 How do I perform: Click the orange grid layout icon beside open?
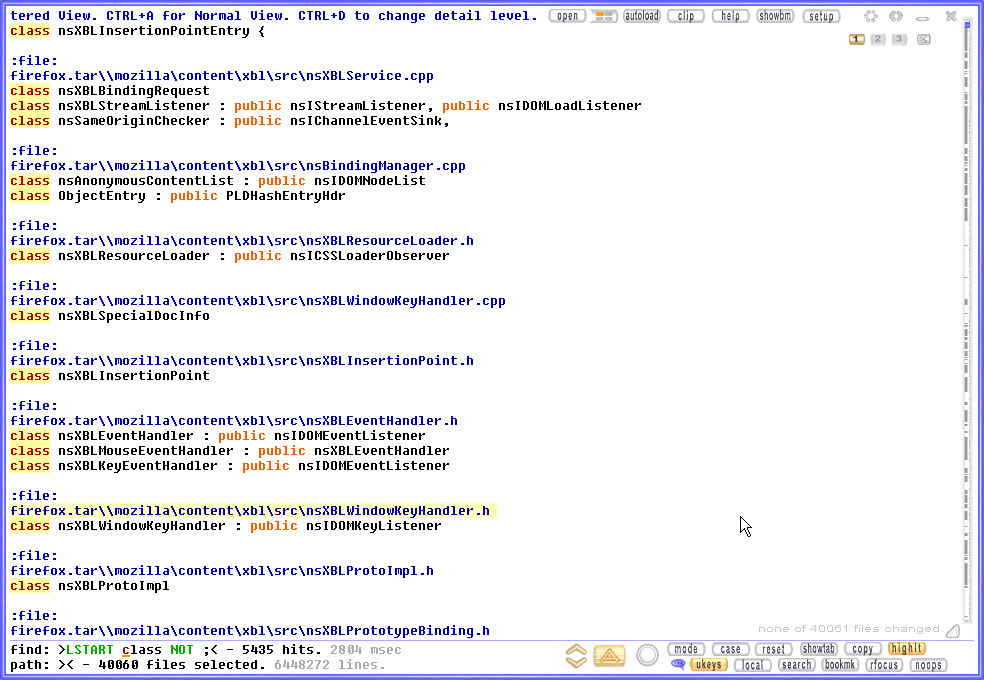pos(603,16)
